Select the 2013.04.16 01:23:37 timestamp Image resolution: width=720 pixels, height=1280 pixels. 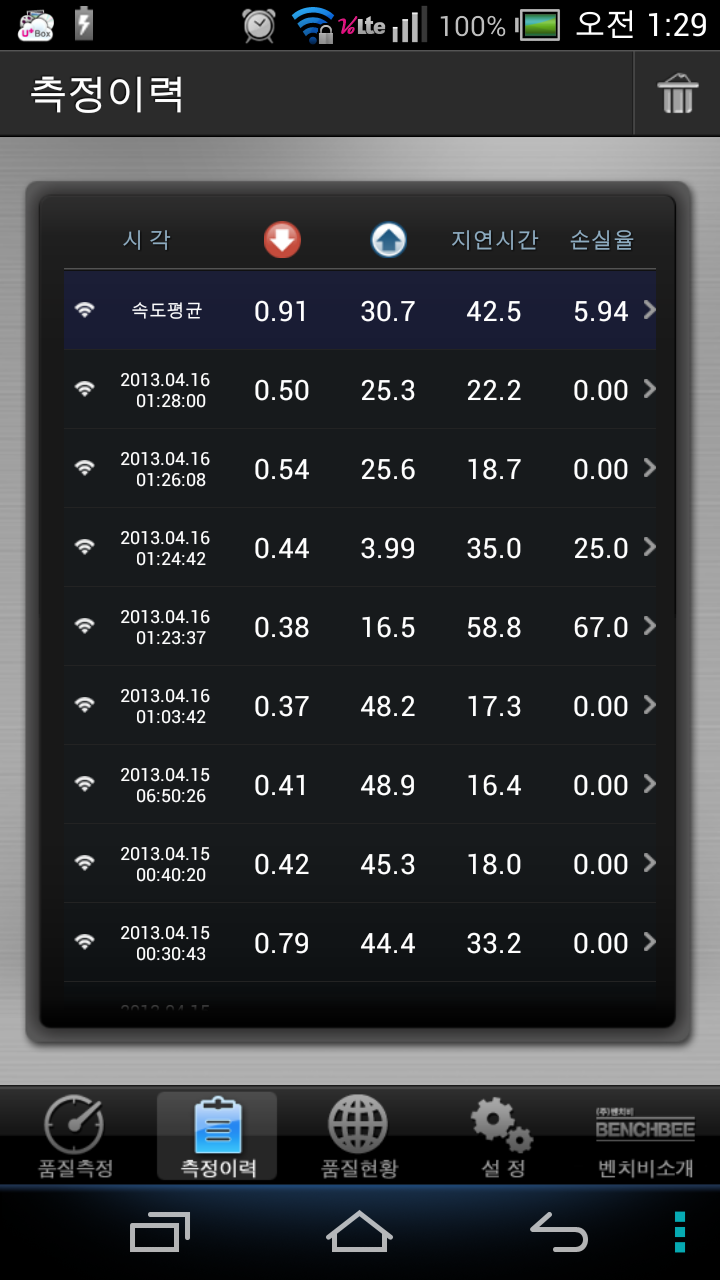point(165,627)
